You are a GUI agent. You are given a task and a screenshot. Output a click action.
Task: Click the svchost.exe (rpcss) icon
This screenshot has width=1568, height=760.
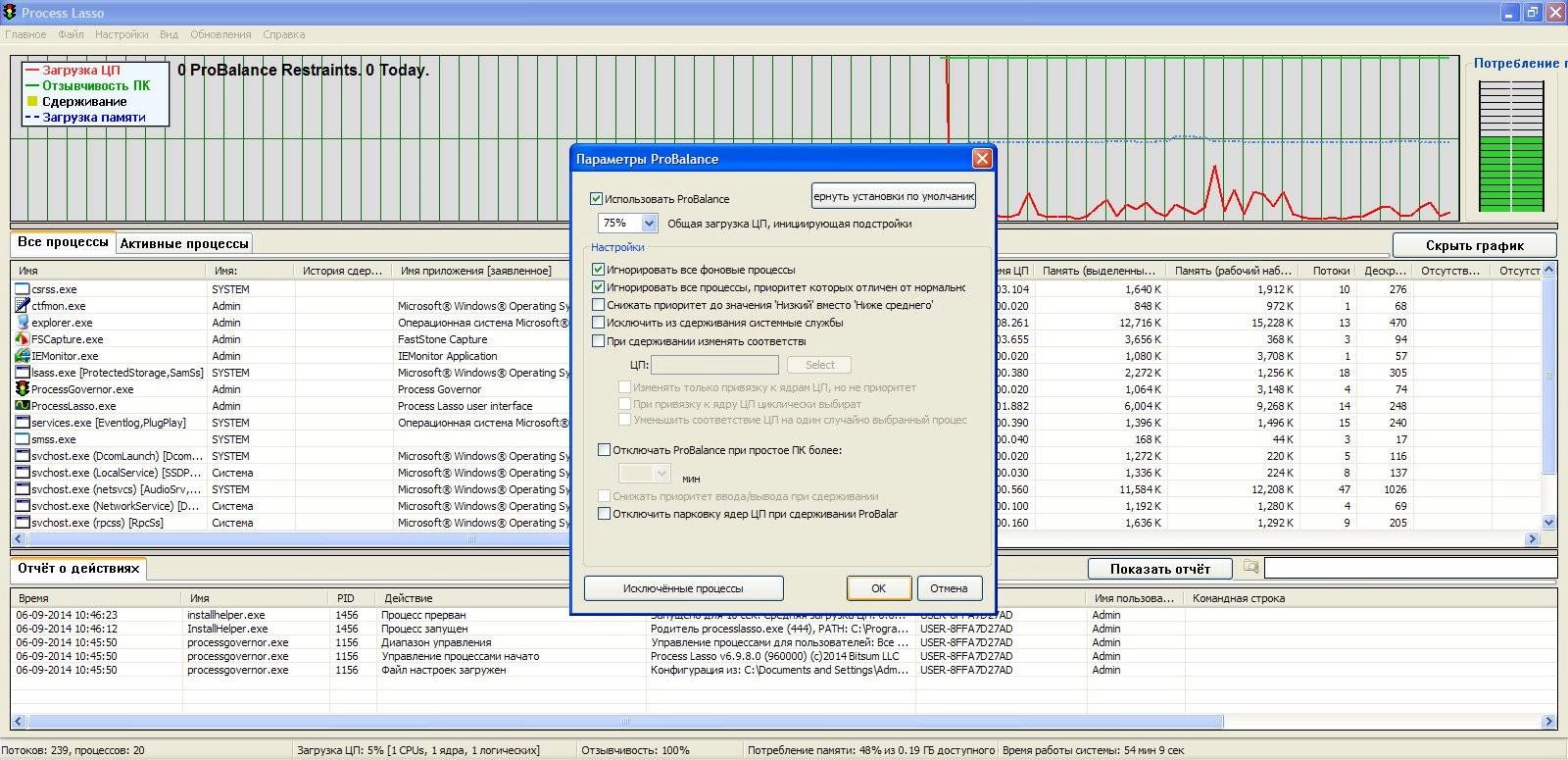[22, 523]
